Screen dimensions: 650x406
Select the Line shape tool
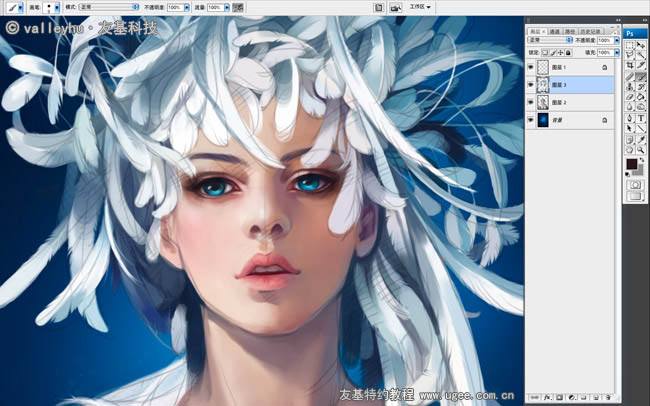click(641, 129)
